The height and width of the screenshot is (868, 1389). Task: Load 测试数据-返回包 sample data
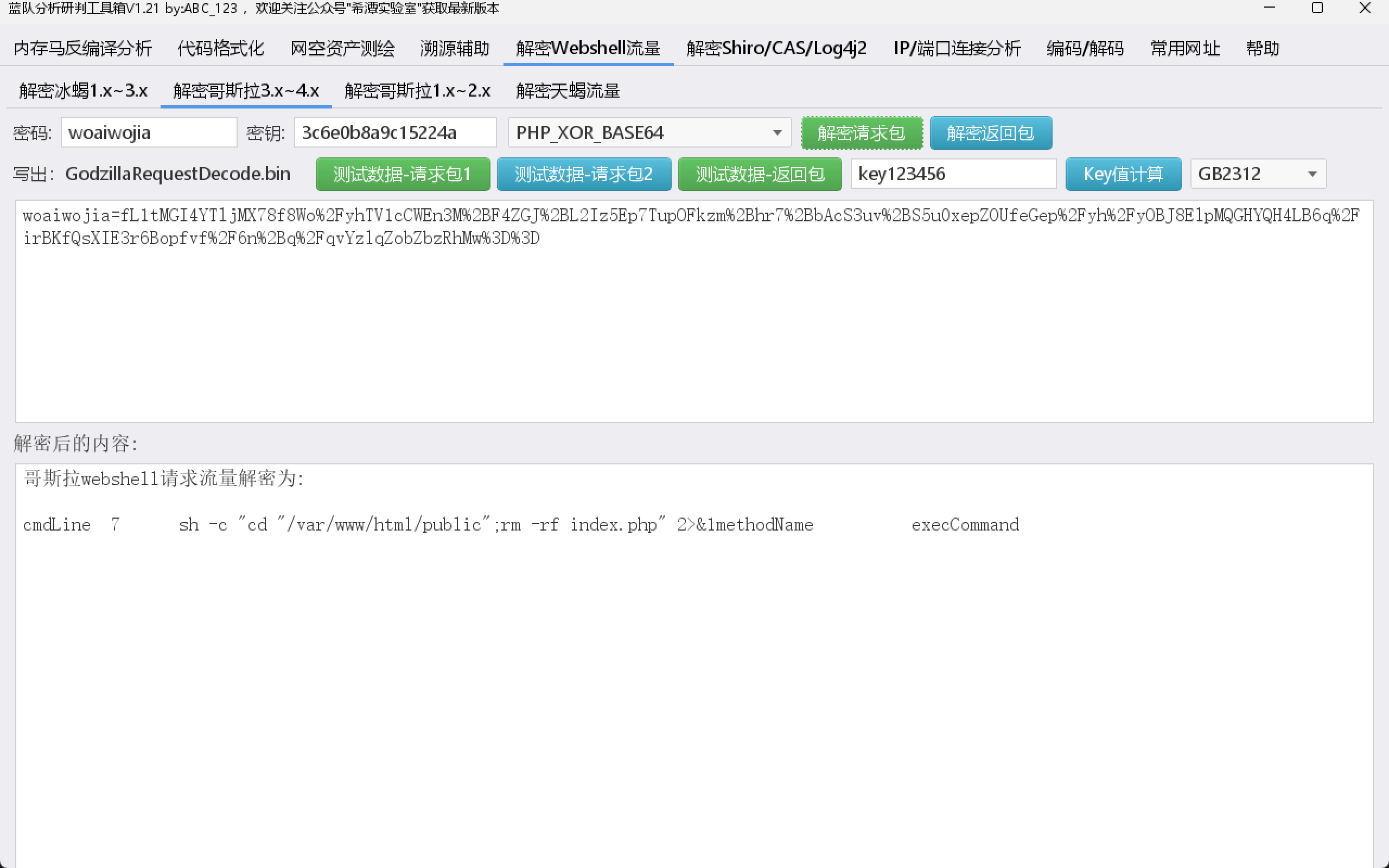[x=760, y=174]
